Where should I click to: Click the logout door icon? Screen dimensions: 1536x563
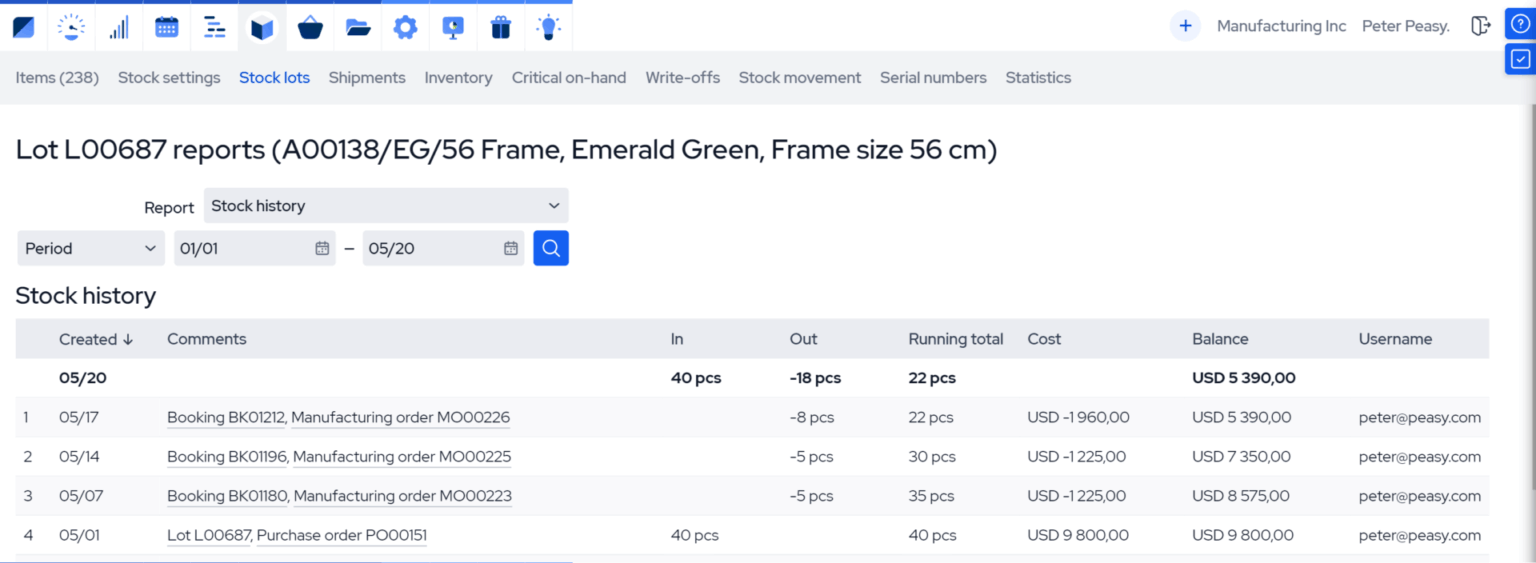coord(1480,26)
